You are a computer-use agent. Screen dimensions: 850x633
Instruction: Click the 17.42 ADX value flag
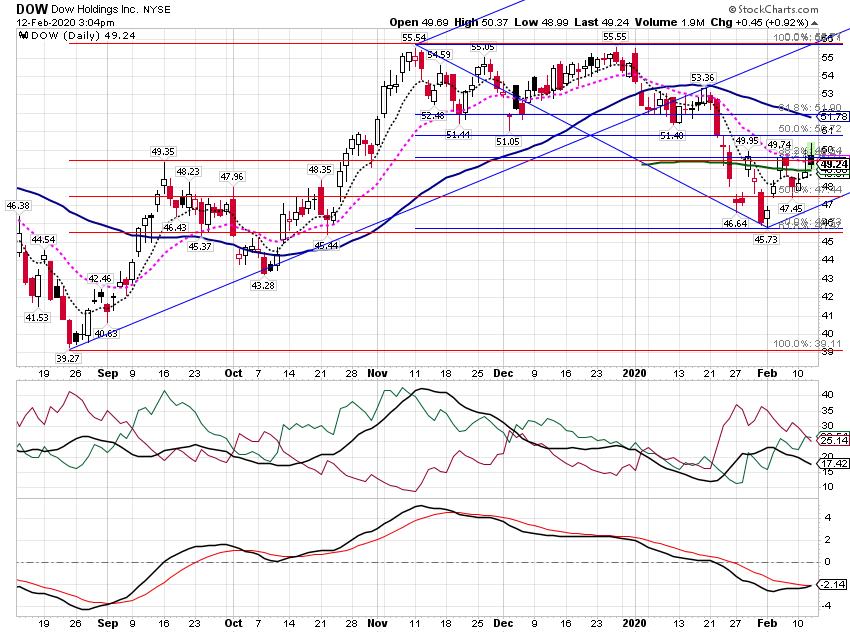[833, 464]
